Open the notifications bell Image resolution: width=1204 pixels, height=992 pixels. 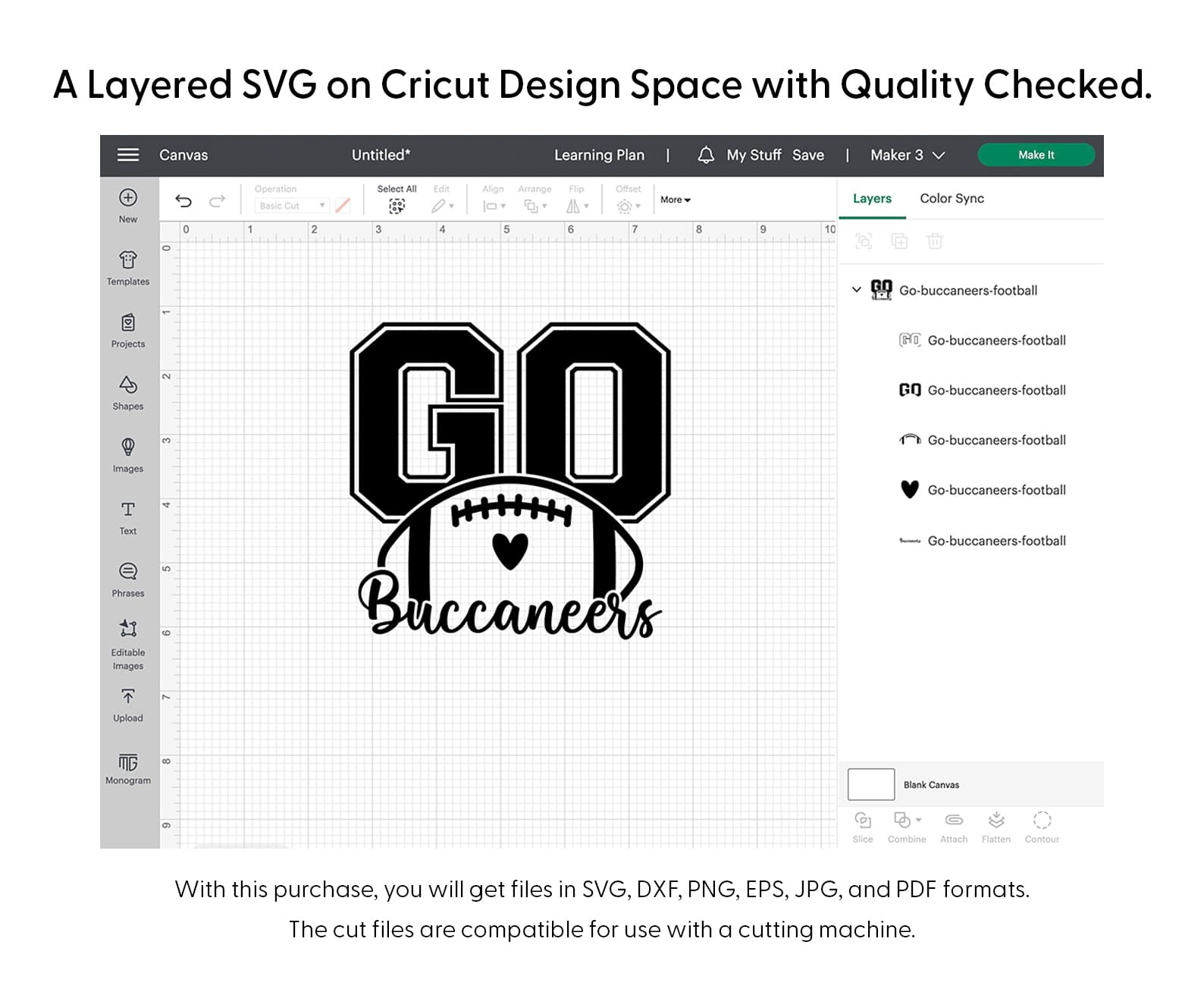(x=706, y=155)
